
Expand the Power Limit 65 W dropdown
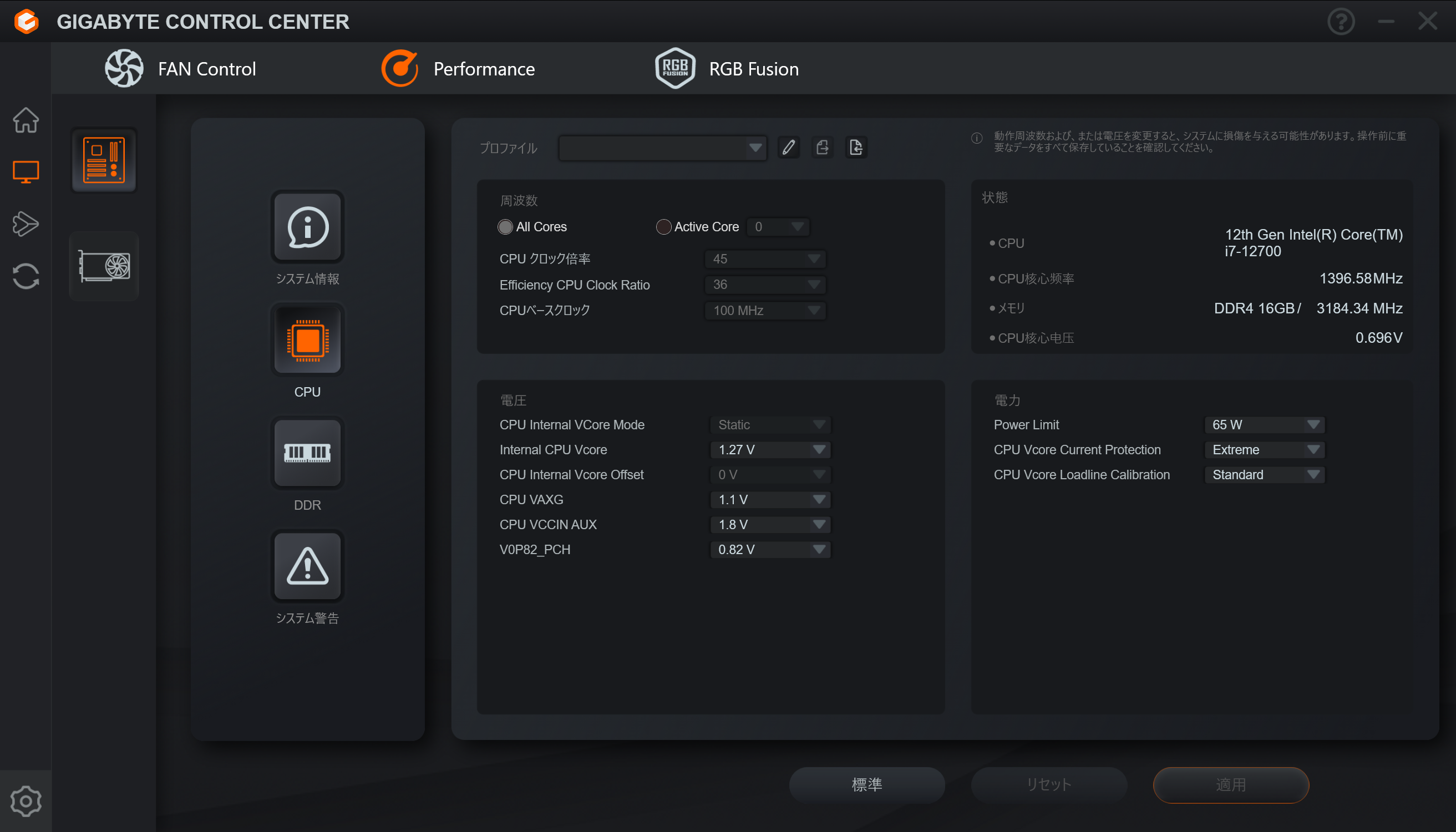coord(1264,424)
